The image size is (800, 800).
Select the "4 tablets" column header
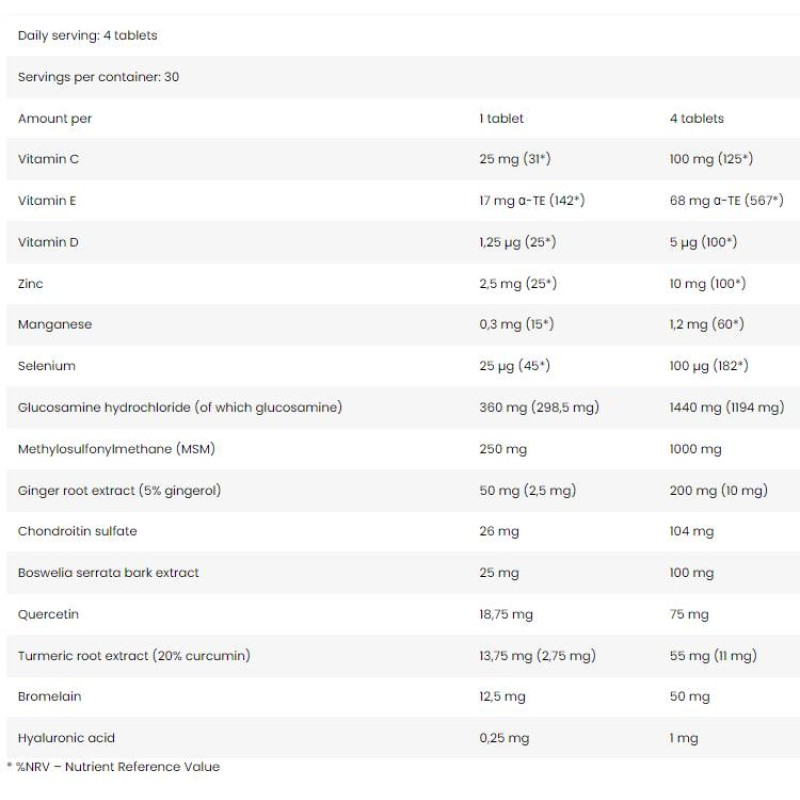tap(696, 118)
